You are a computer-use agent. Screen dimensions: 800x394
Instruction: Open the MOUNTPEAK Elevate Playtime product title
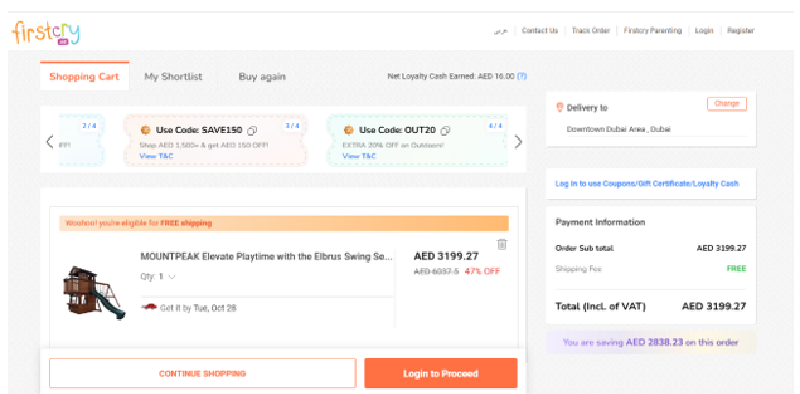point(266,257)
